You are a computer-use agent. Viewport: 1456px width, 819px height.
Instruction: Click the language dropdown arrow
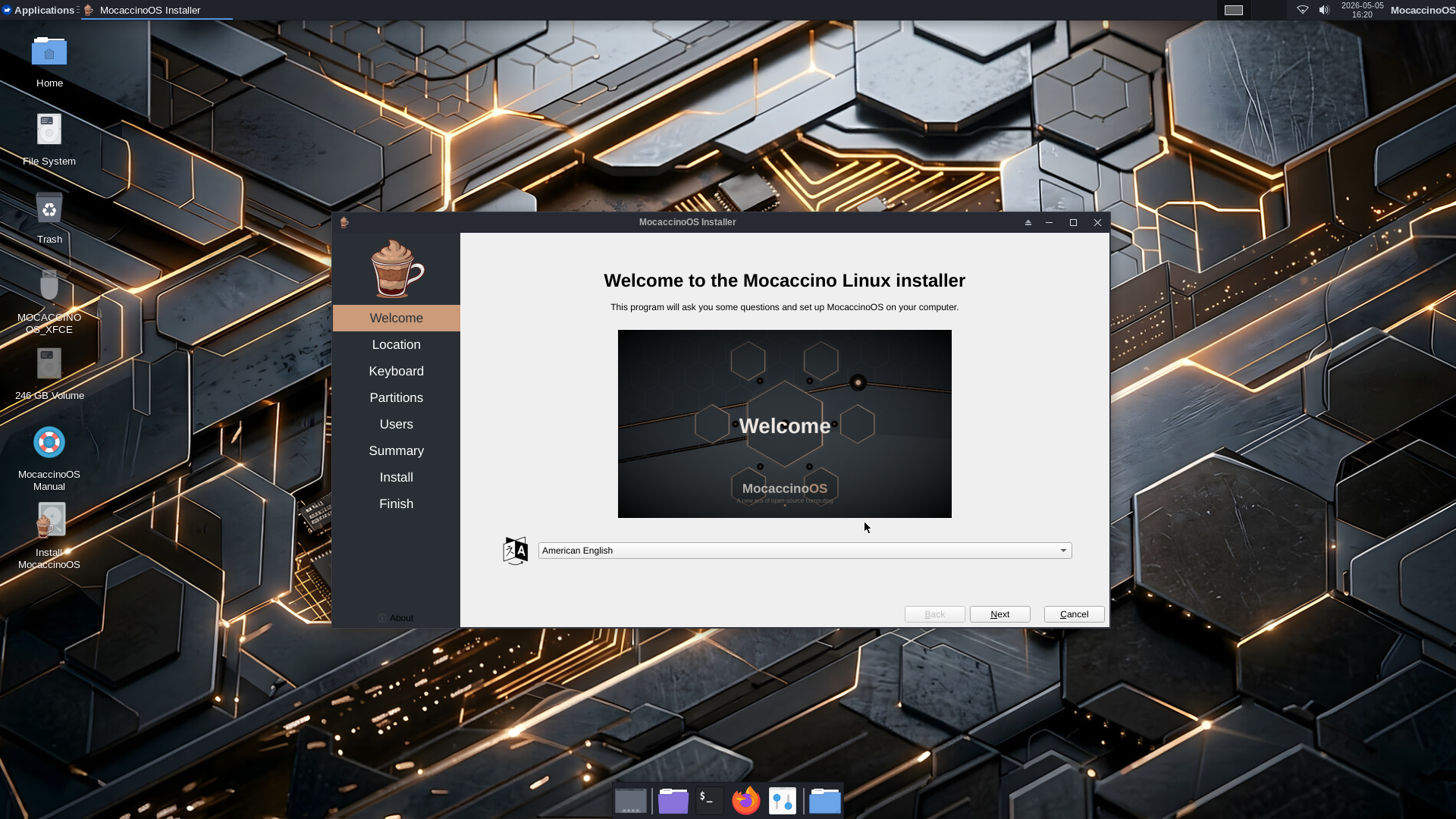tap(1063, 551)
